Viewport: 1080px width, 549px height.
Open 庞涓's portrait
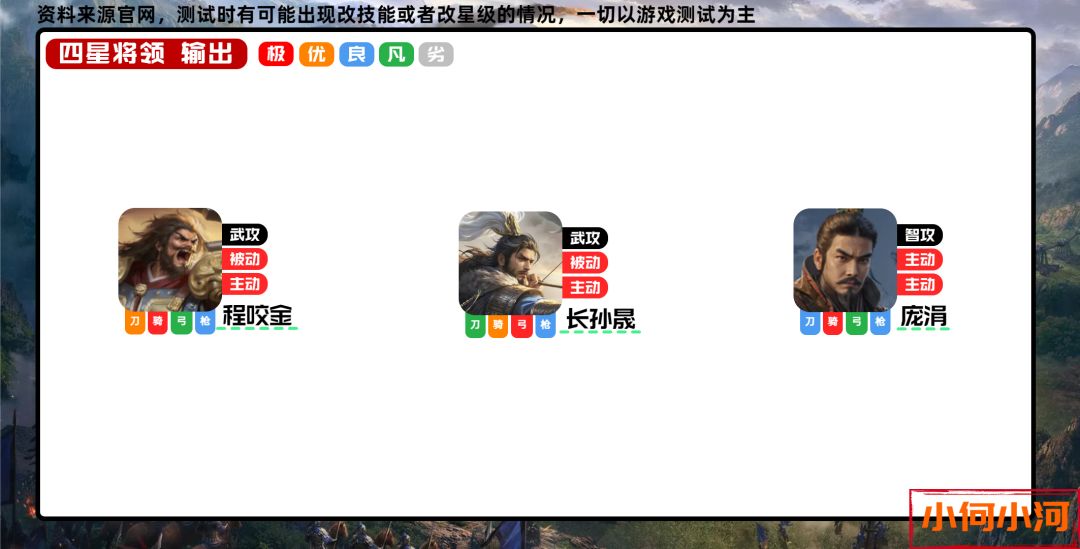tap(845, 260)
